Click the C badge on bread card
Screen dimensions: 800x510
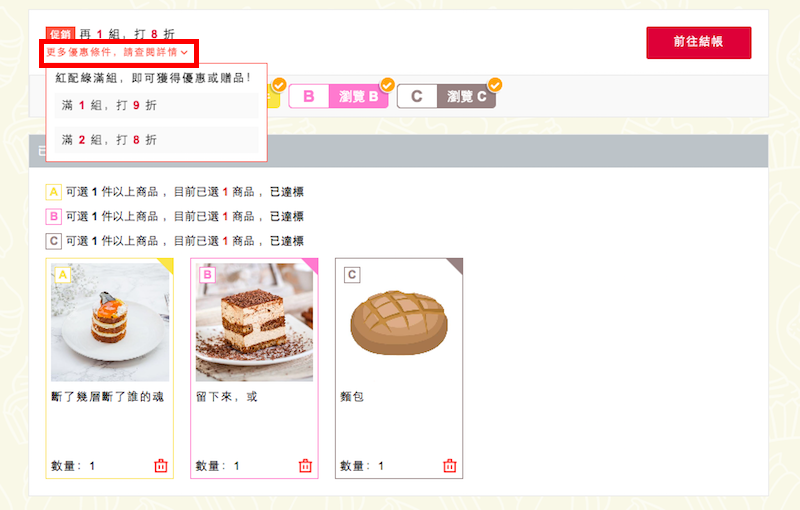[x=352, y=275]
